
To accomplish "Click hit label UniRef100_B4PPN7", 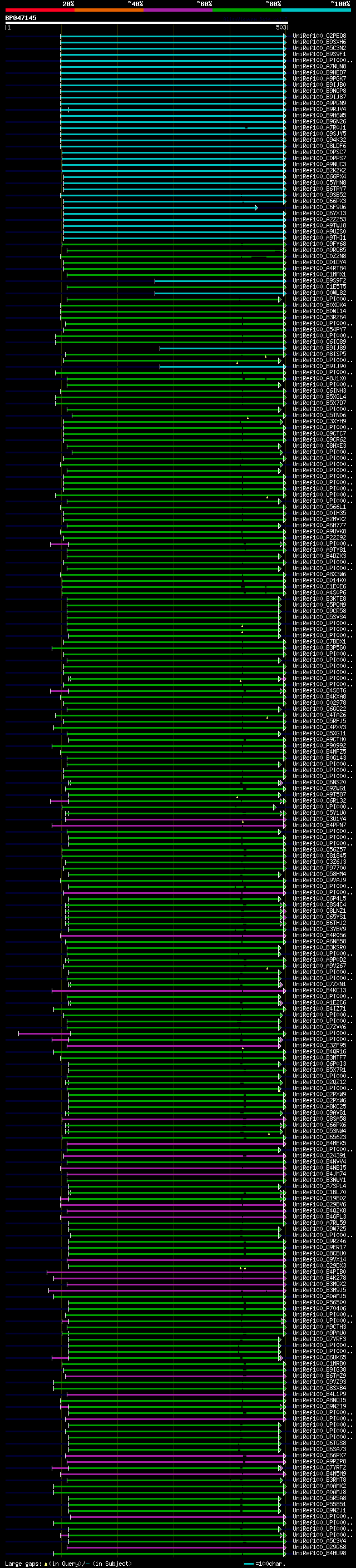I will pos(319,825).
